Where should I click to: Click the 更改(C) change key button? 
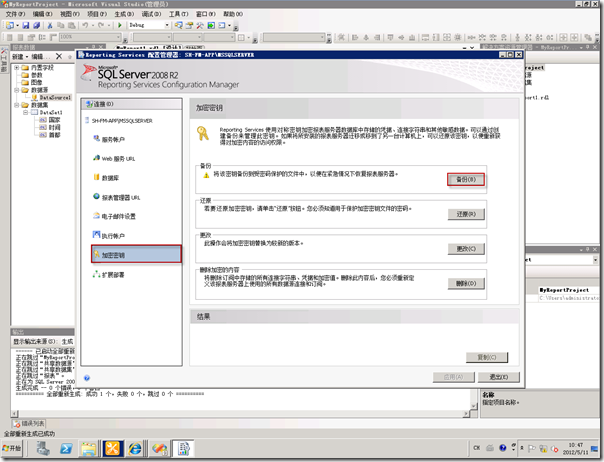[466, 249]
